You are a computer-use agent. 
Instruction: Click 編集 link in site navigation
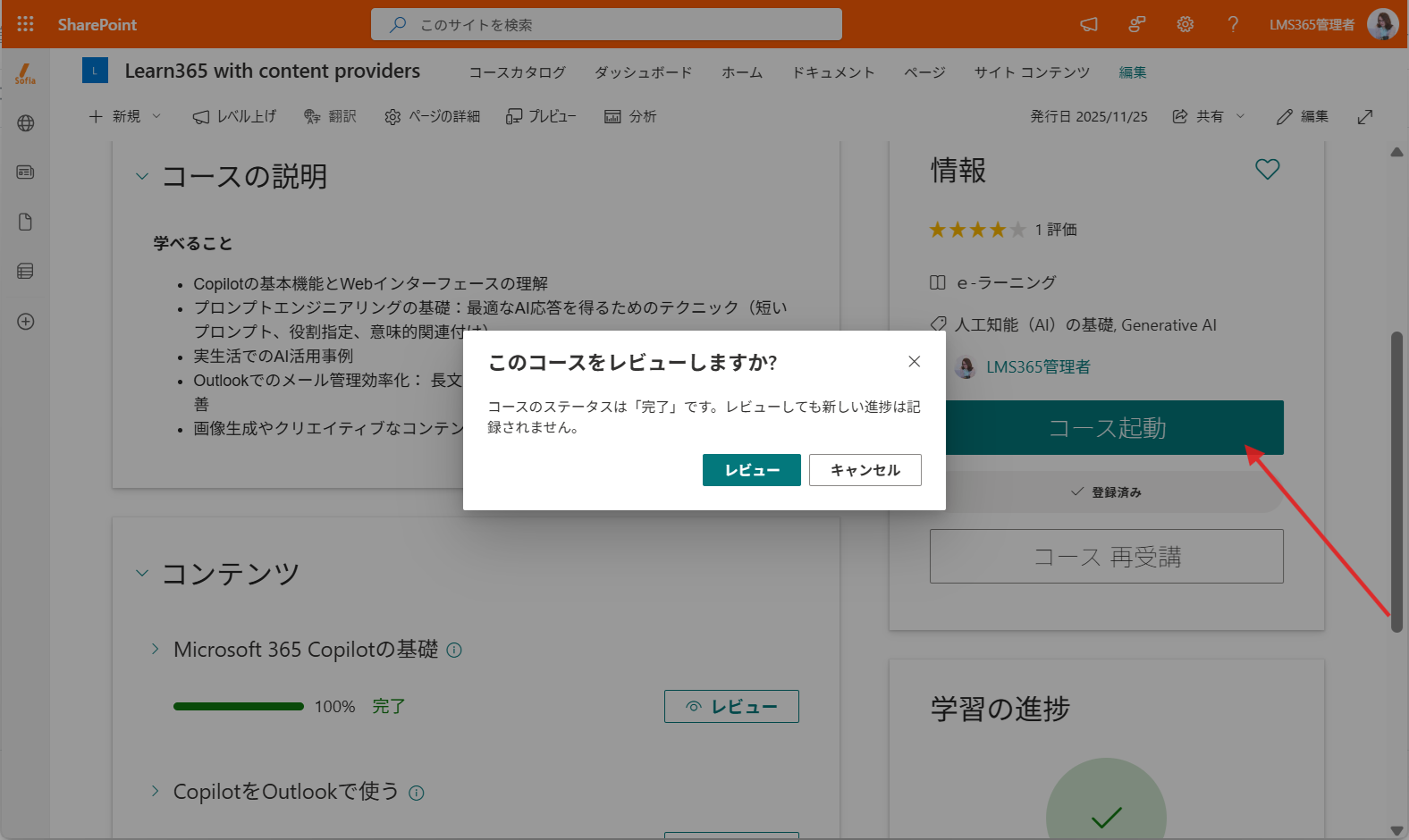click(1132, 72)
